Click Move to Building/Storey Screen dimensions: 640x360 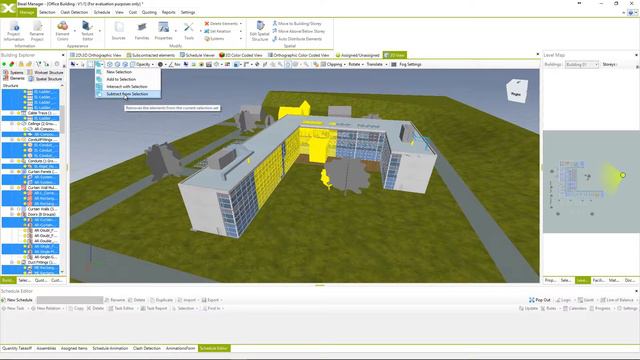click(x=297, y=24)
